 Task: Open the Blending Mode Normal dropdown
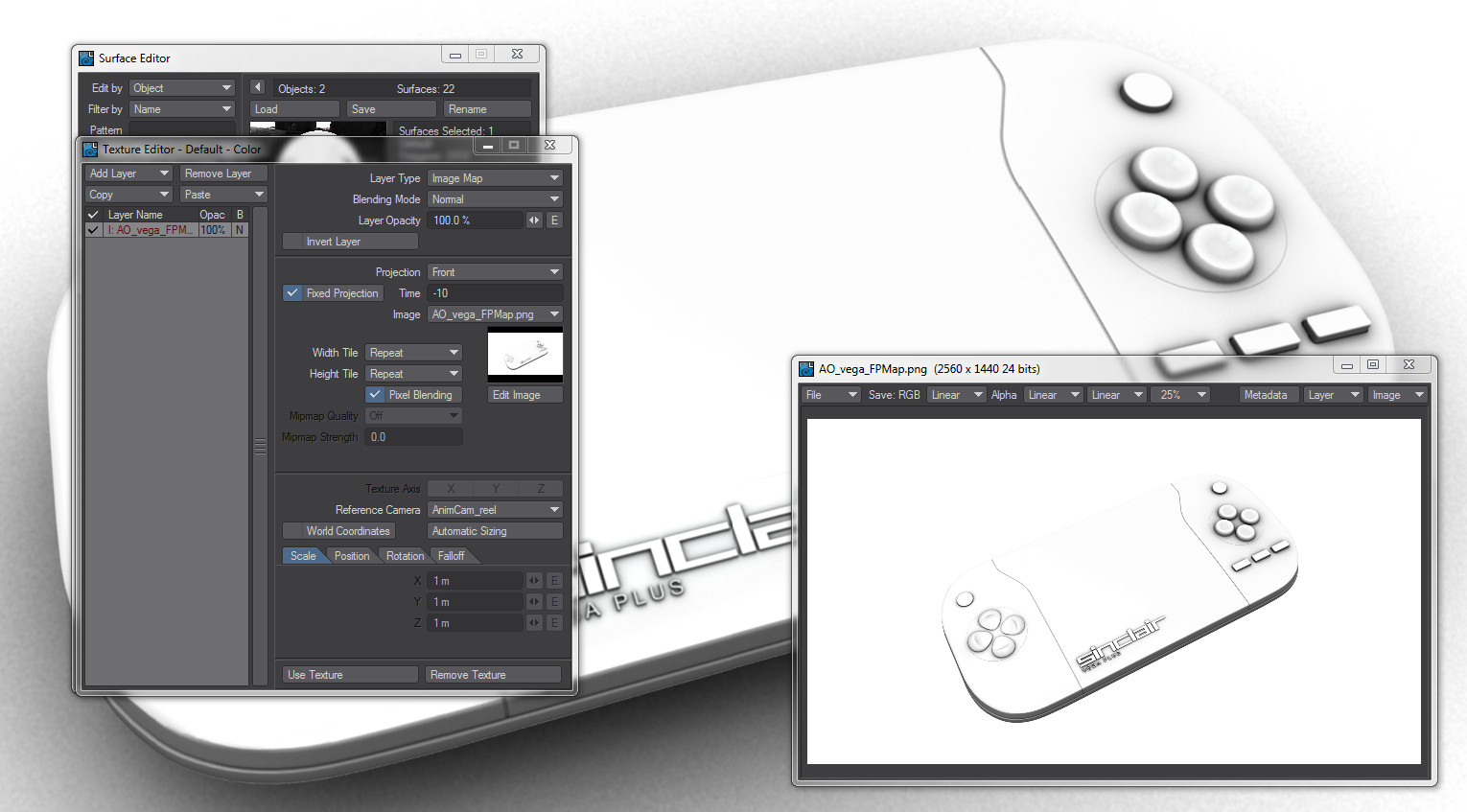point(495,199)
